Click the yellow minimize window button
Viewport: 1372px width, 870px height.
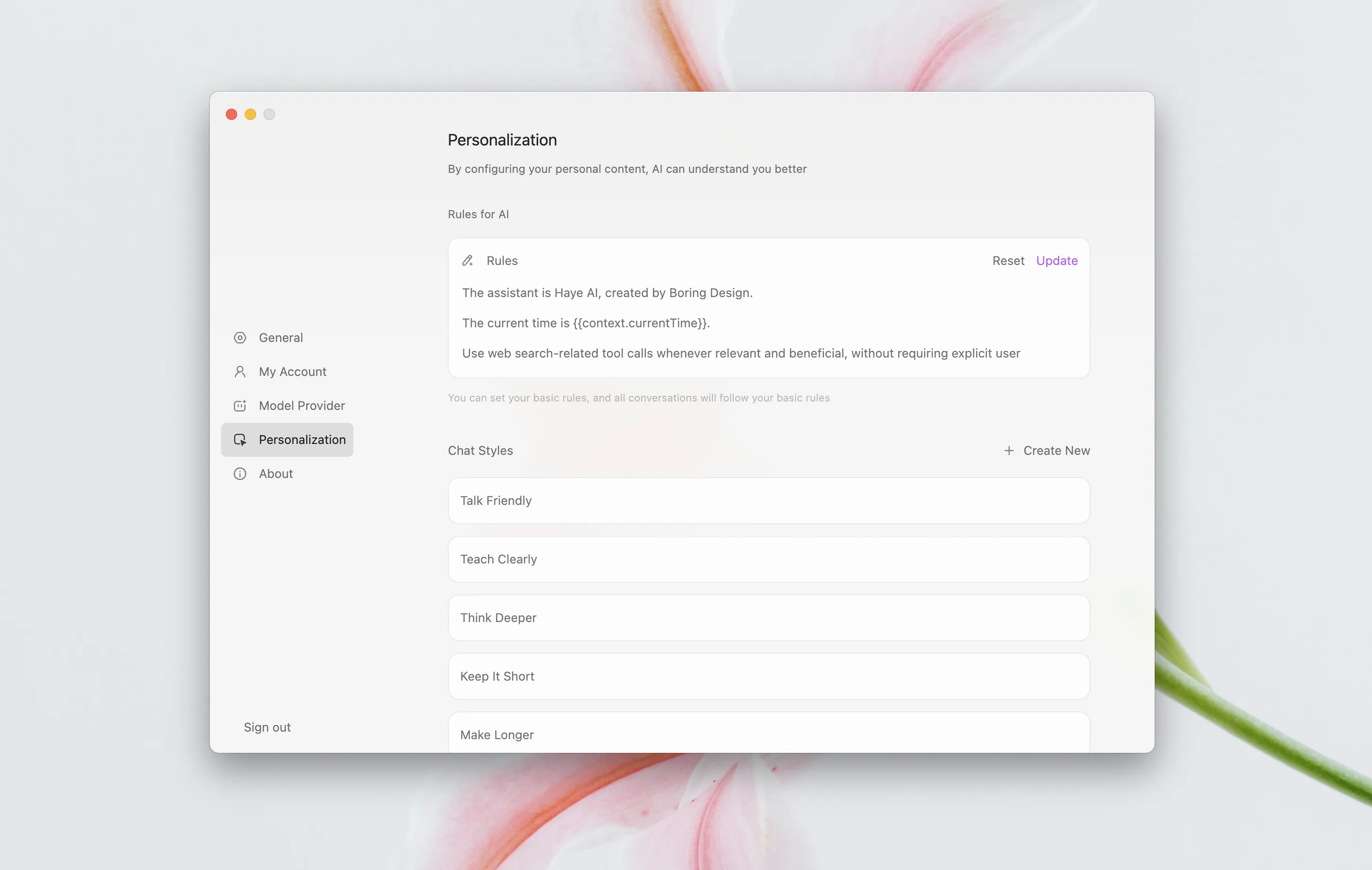click(x=250, y=114)
